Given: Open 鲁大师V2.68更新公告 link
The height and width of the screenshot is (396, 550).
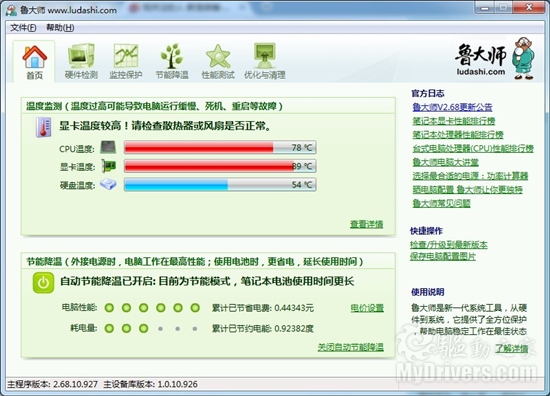Looking at the screenshot, I should pyautogui.click(x=452, y=107).
